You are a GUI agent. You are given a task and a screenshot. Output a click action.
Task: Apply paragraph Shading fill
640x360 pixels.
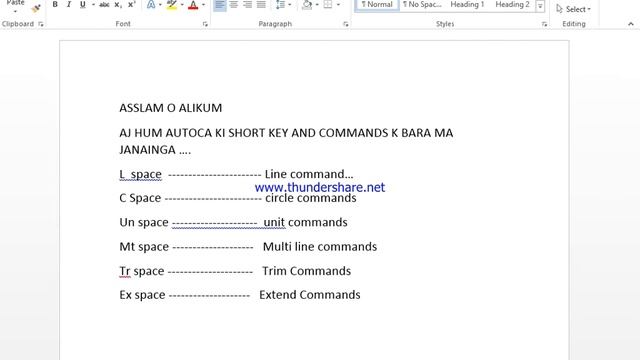tap(307, 4)
